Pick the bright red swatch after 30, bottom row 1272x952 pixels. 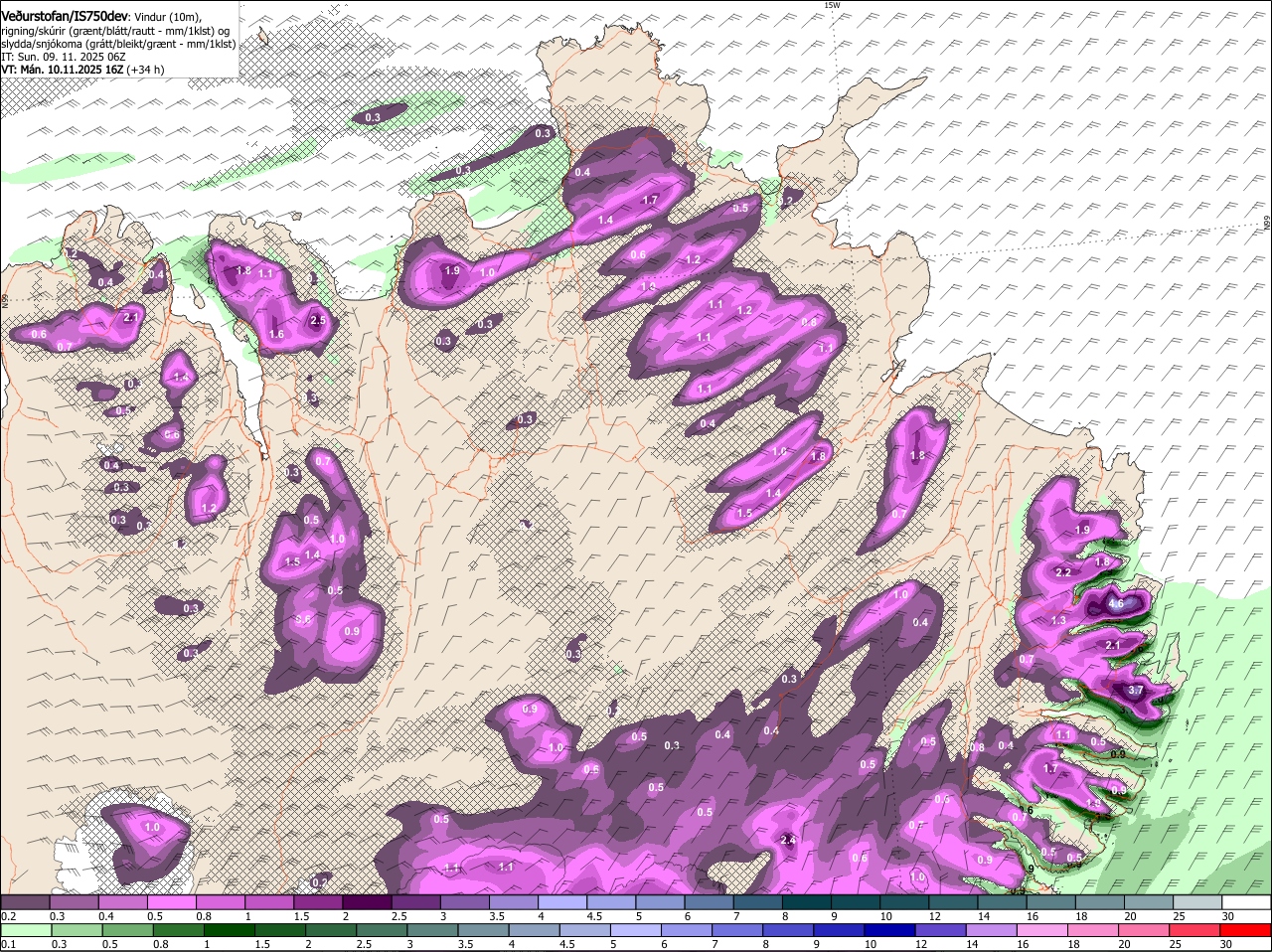[1247, 930]
